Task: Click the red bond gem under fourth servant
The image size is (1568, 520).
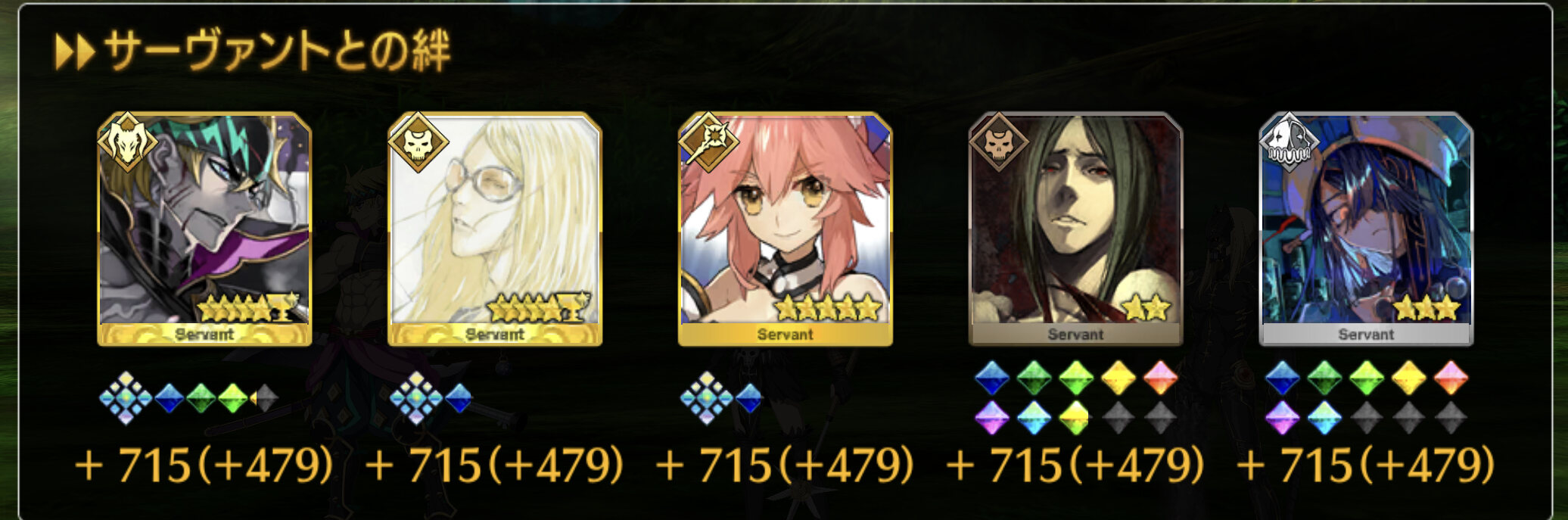Action: coord(1160,378)
